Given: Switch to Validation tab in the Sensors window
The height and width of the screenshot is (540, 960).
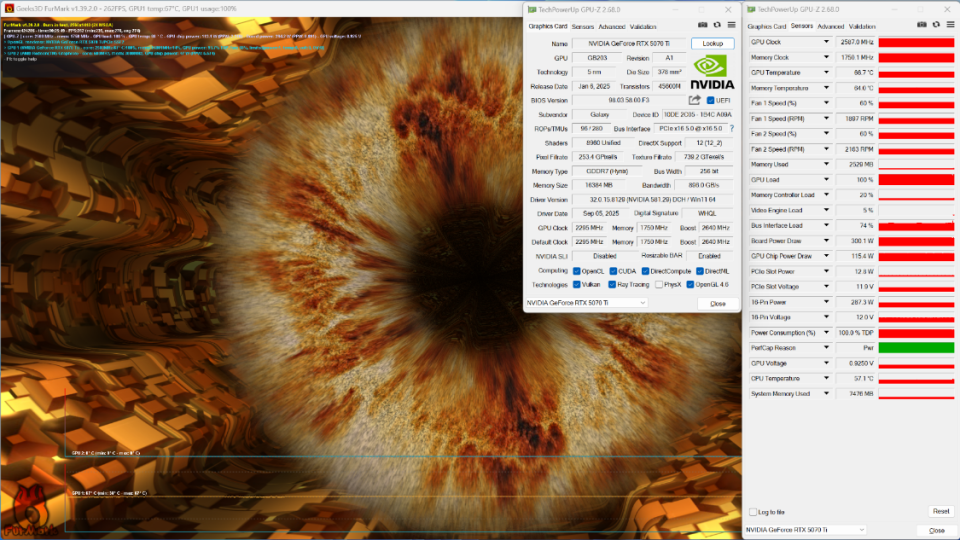Looking at the screenshot, I should (x=862, y=27).
